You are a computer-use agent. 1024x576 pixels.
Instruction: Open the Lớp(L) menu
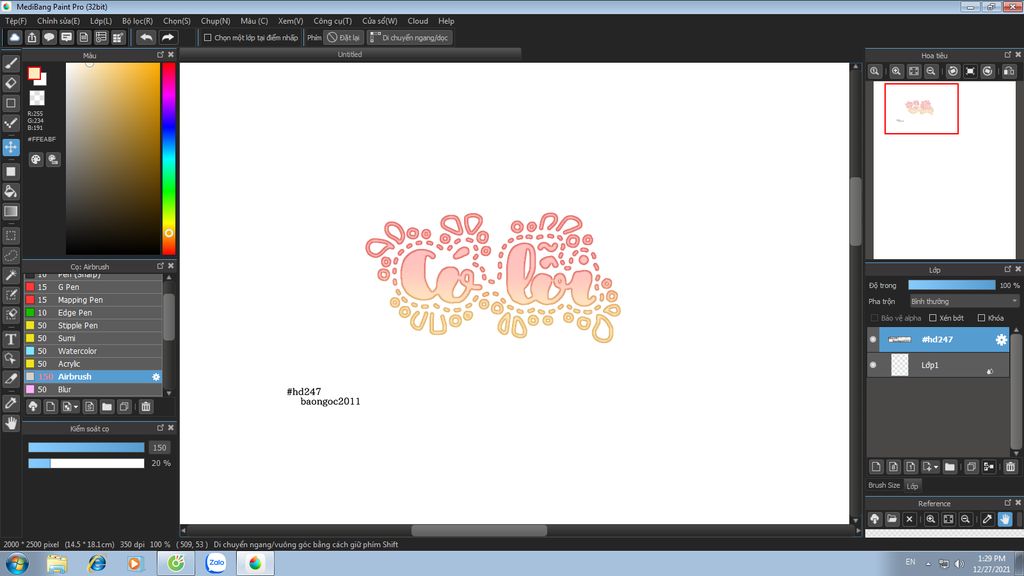point(101,21)
